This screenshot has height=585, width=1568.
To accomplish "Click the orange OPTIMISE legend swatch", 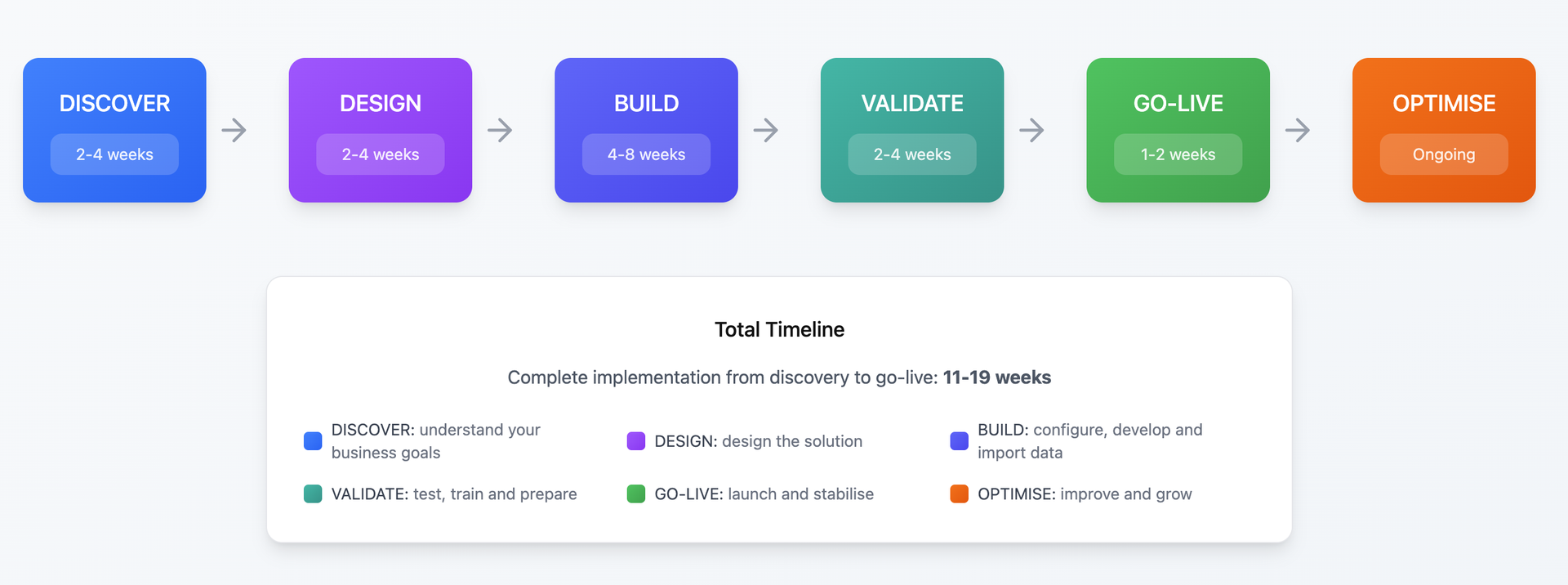I will 960,494.
